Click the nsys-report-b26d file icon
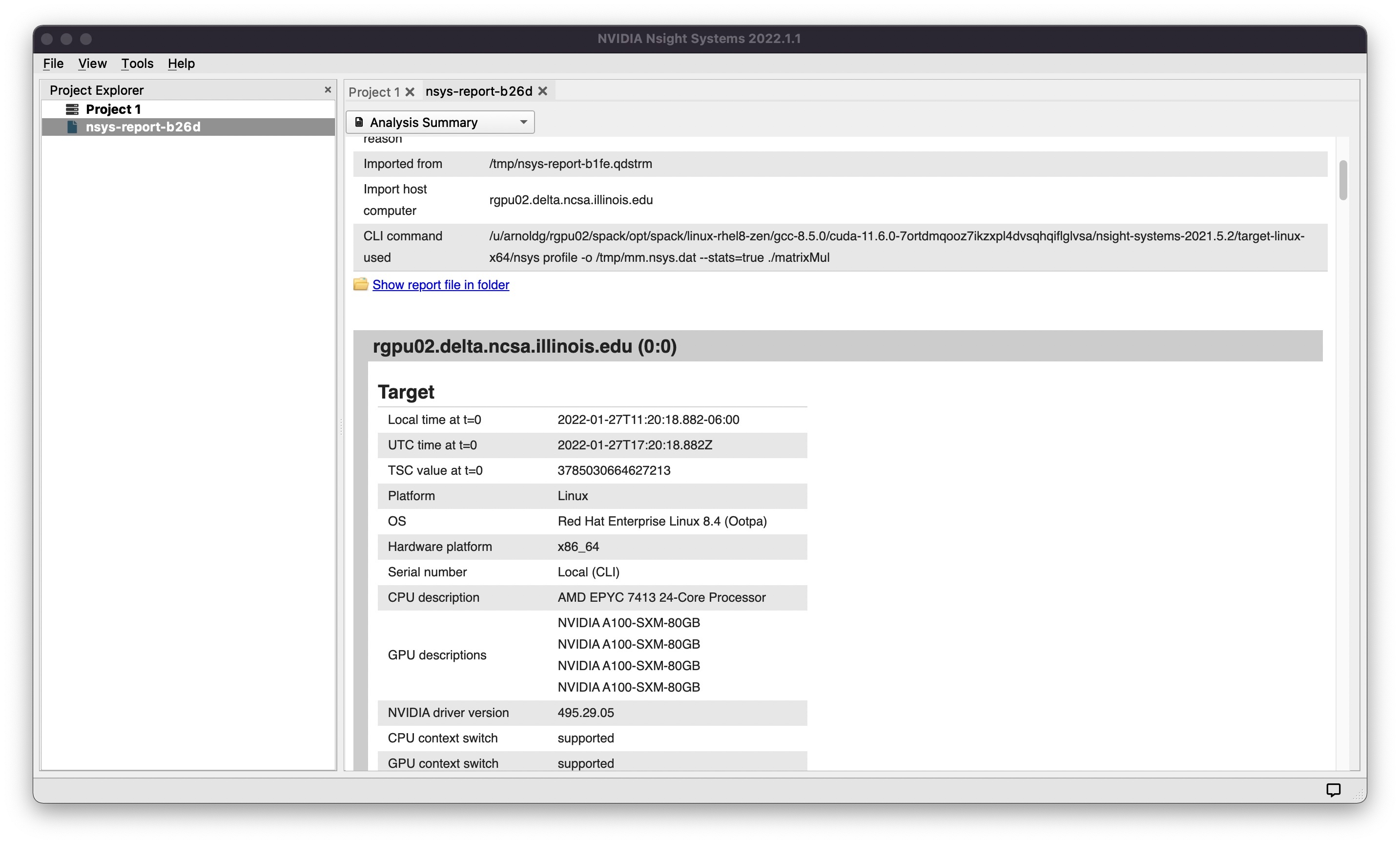The image size is (1400, 844). [72, 127]
